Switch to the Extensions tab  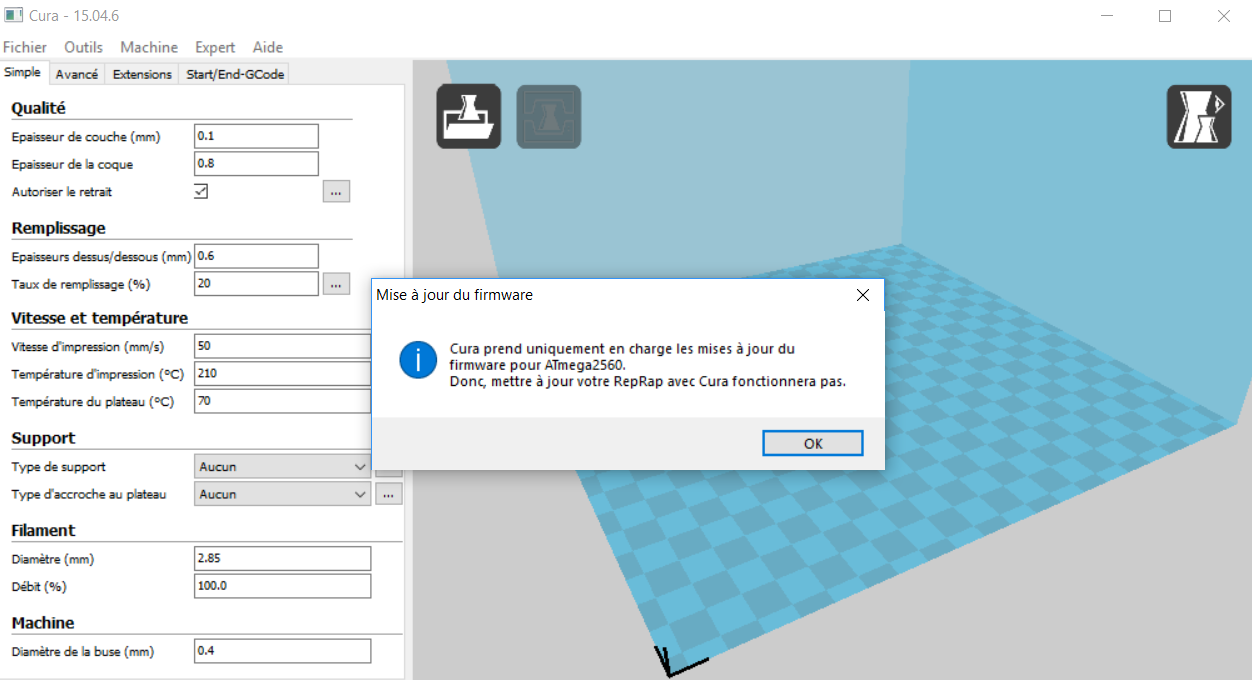[142, 74]
